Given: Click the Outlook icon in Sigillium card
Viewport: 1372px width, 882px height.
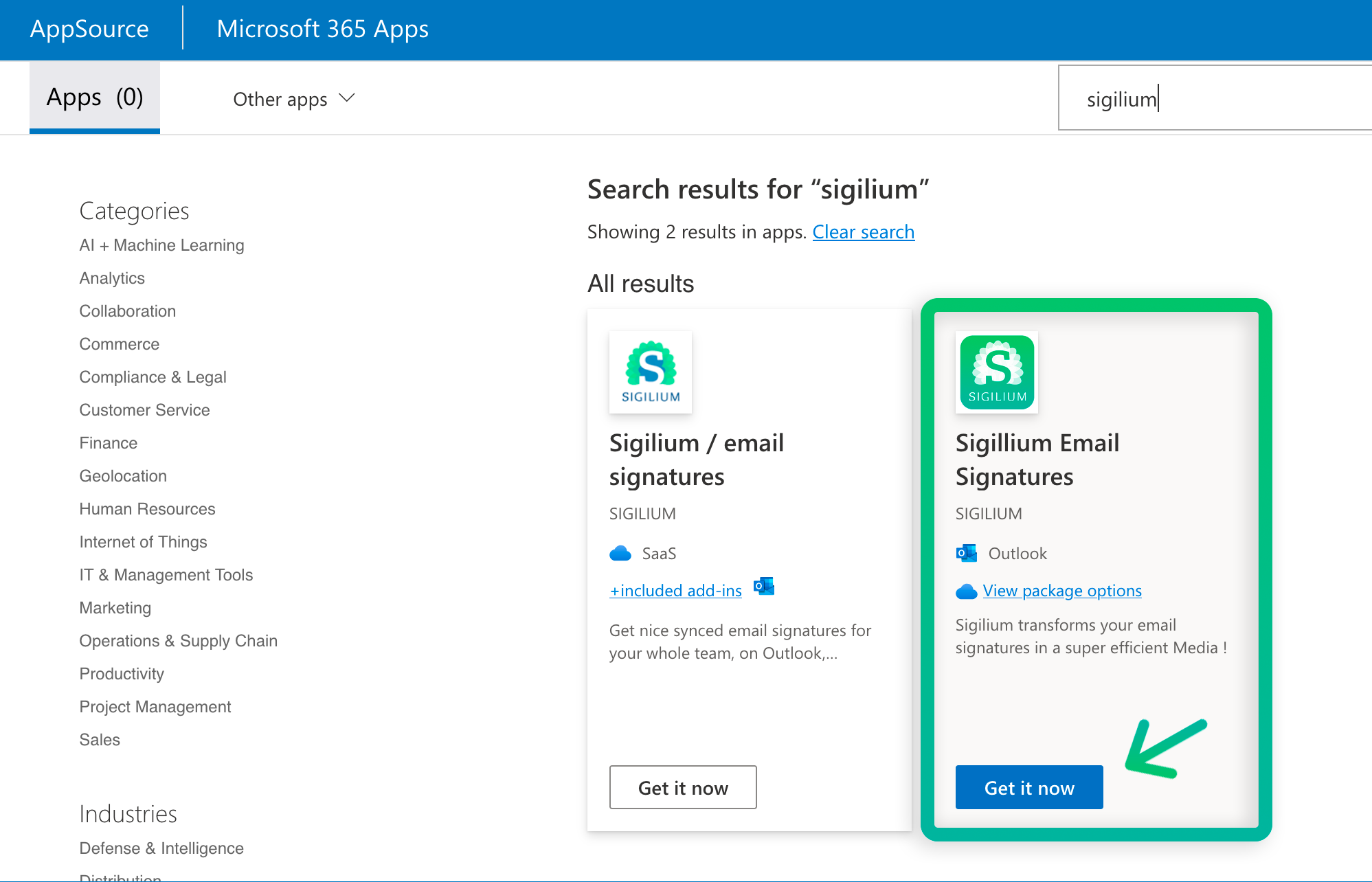Looking at the screenshot, I should tap(967, 554).
